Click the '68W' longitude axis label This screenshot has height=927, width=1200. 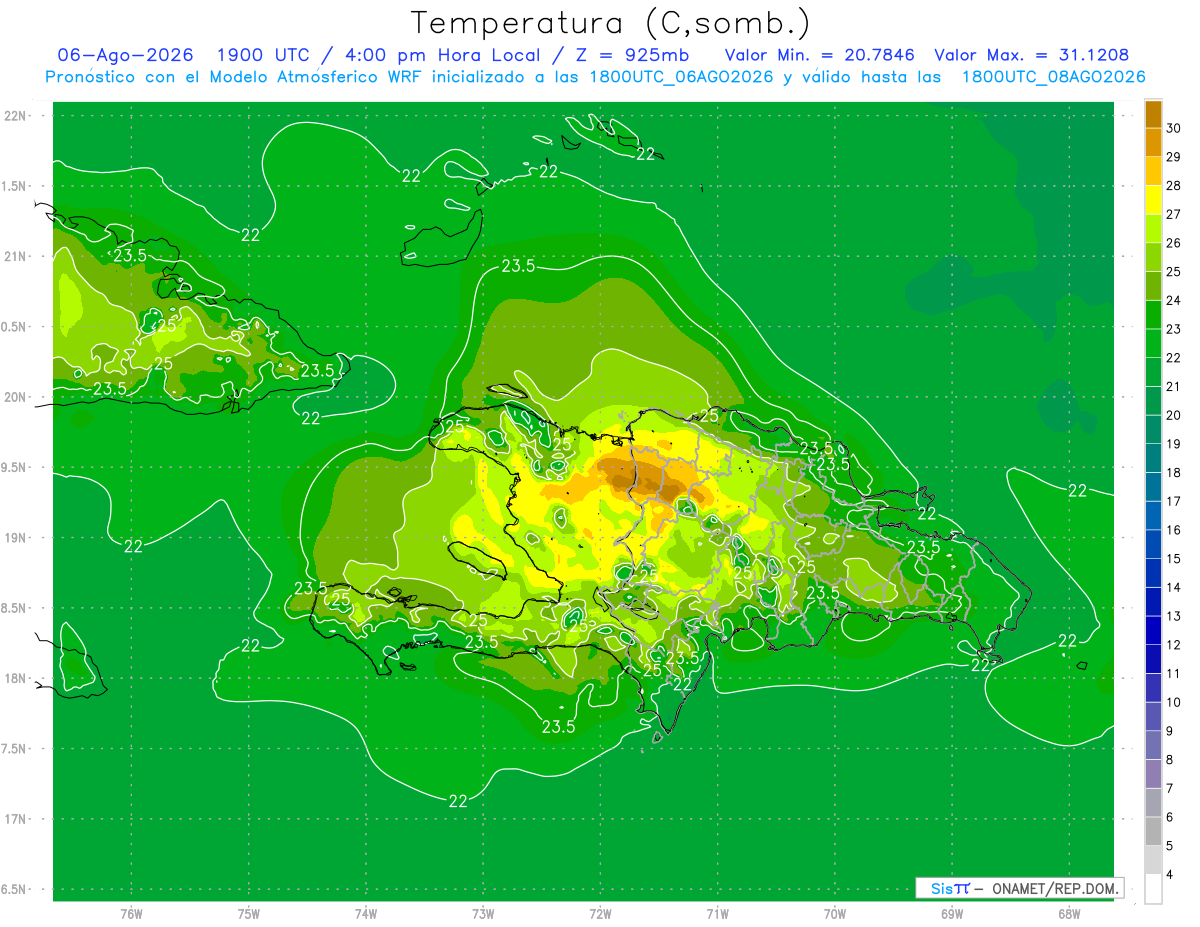point(1068,914)
